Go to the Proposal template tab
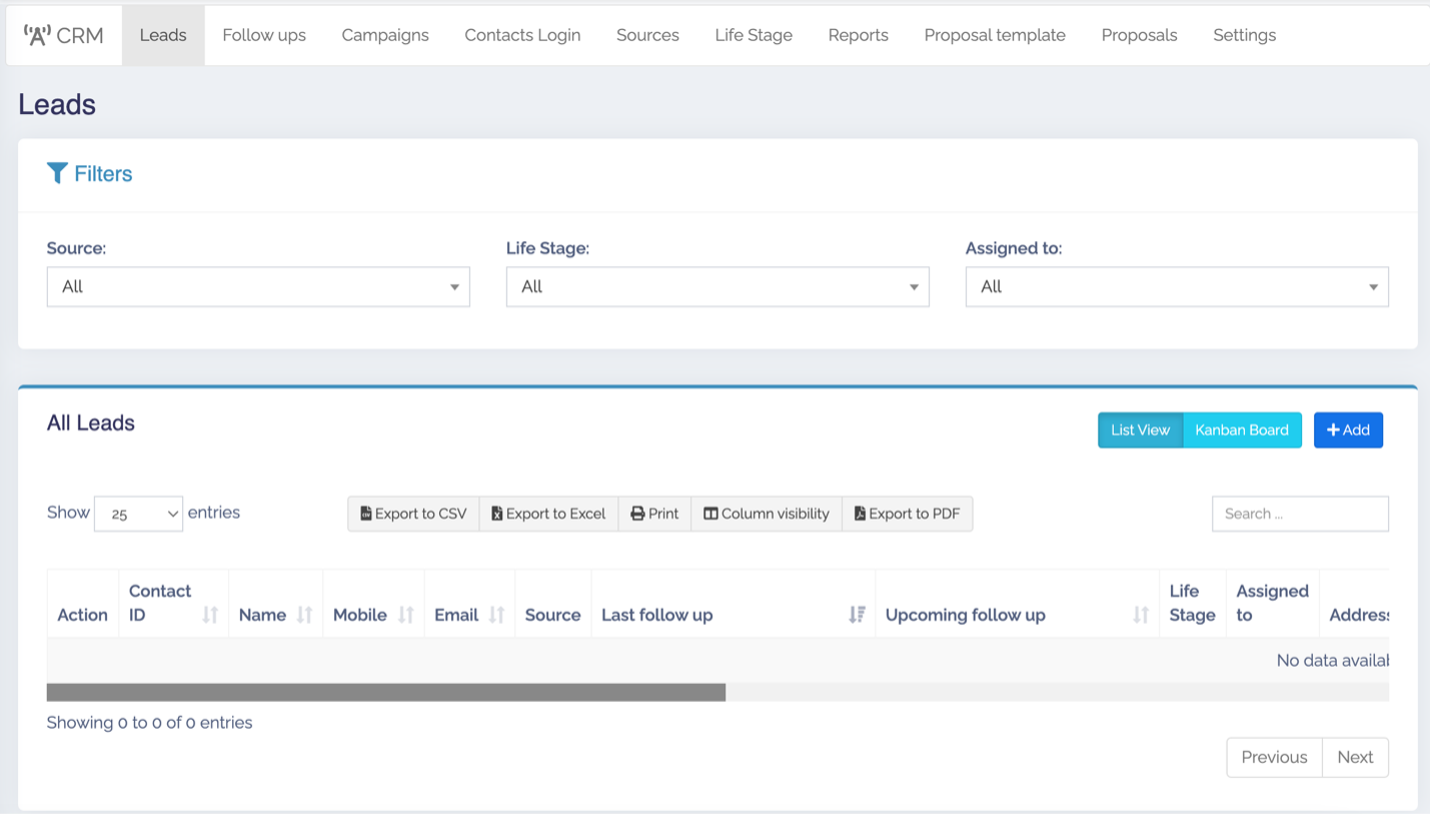The width and height of the screenshot is (1430, 818). click(x=994, y=35)
